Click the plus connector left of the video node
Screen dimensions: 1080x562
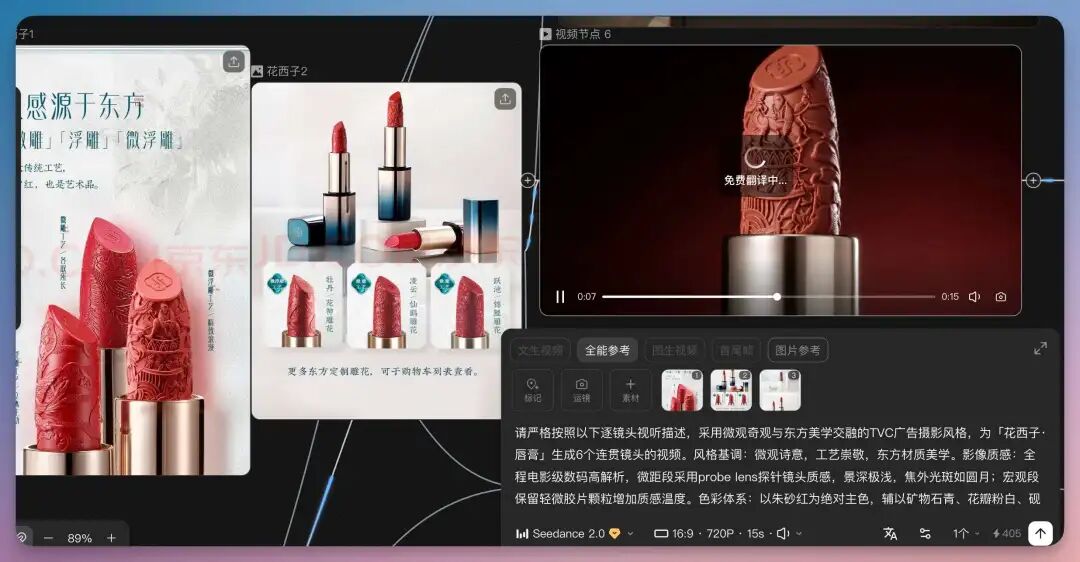tap(528, 180)
